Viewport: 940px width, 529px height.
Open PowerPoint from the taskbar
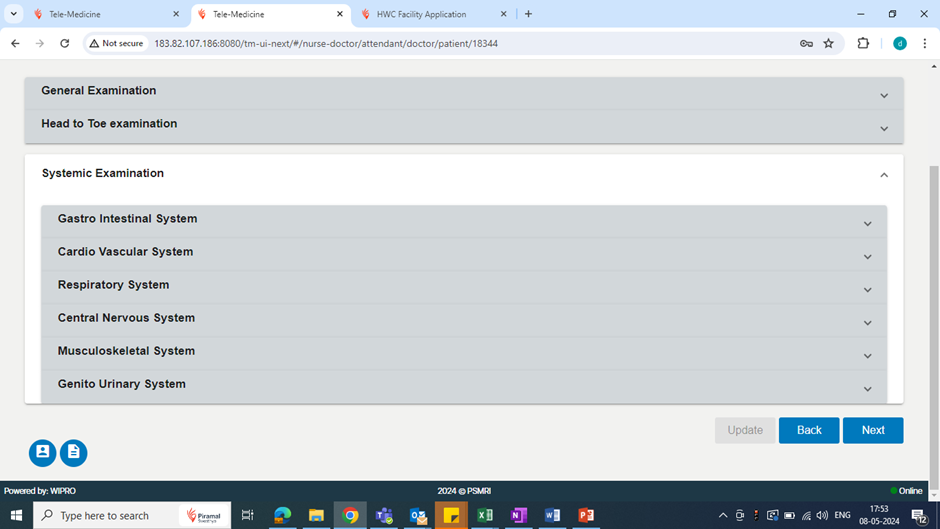tap(586, 515)
